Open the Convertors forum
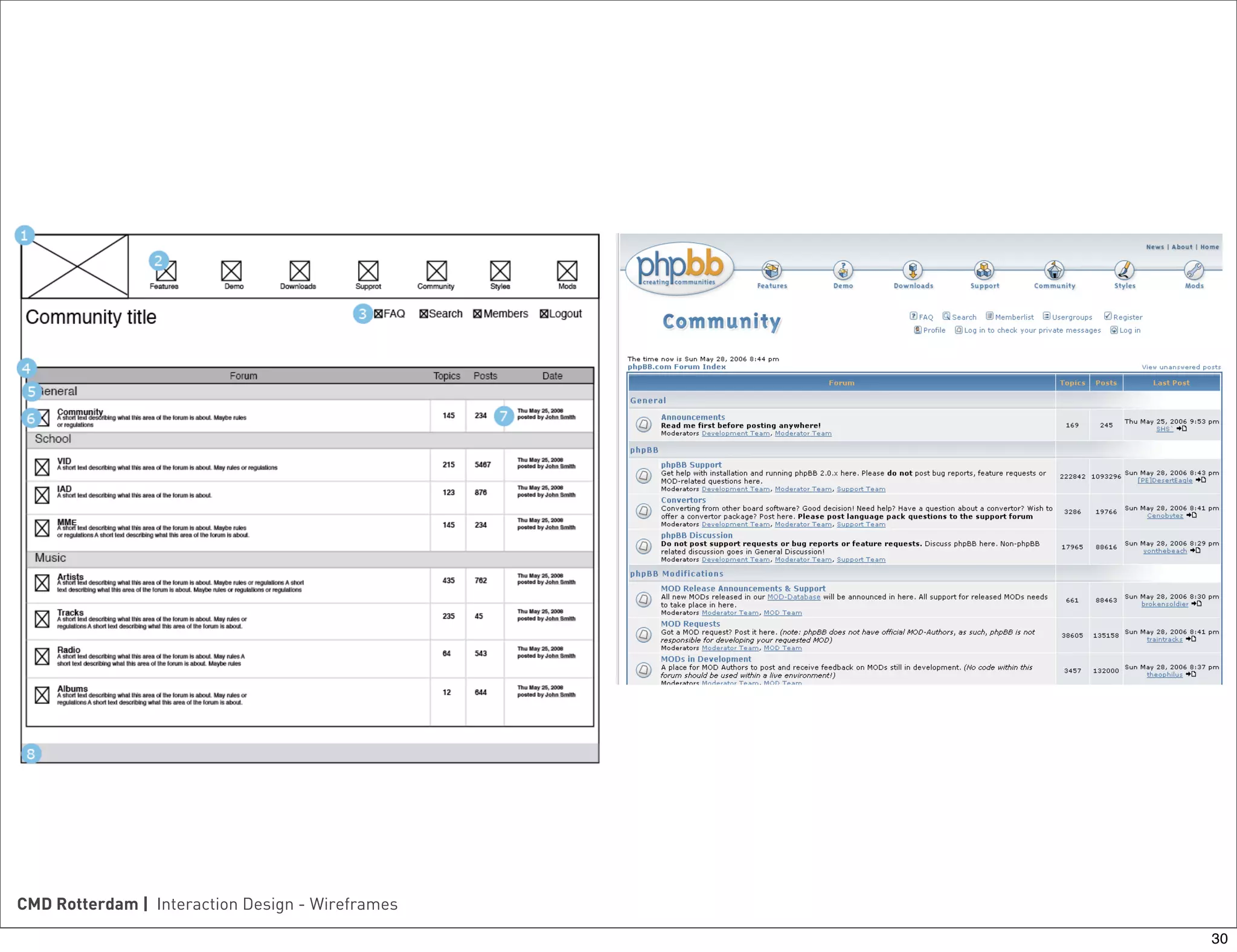The width and height of the screenshot is (1237, 952). tap(683, 500)
